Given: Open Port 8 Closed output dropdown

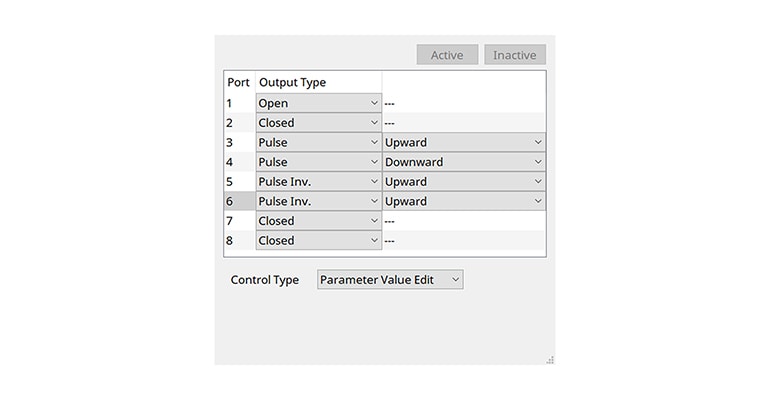Looking at the screenshot, I should (x=318, y=240).
